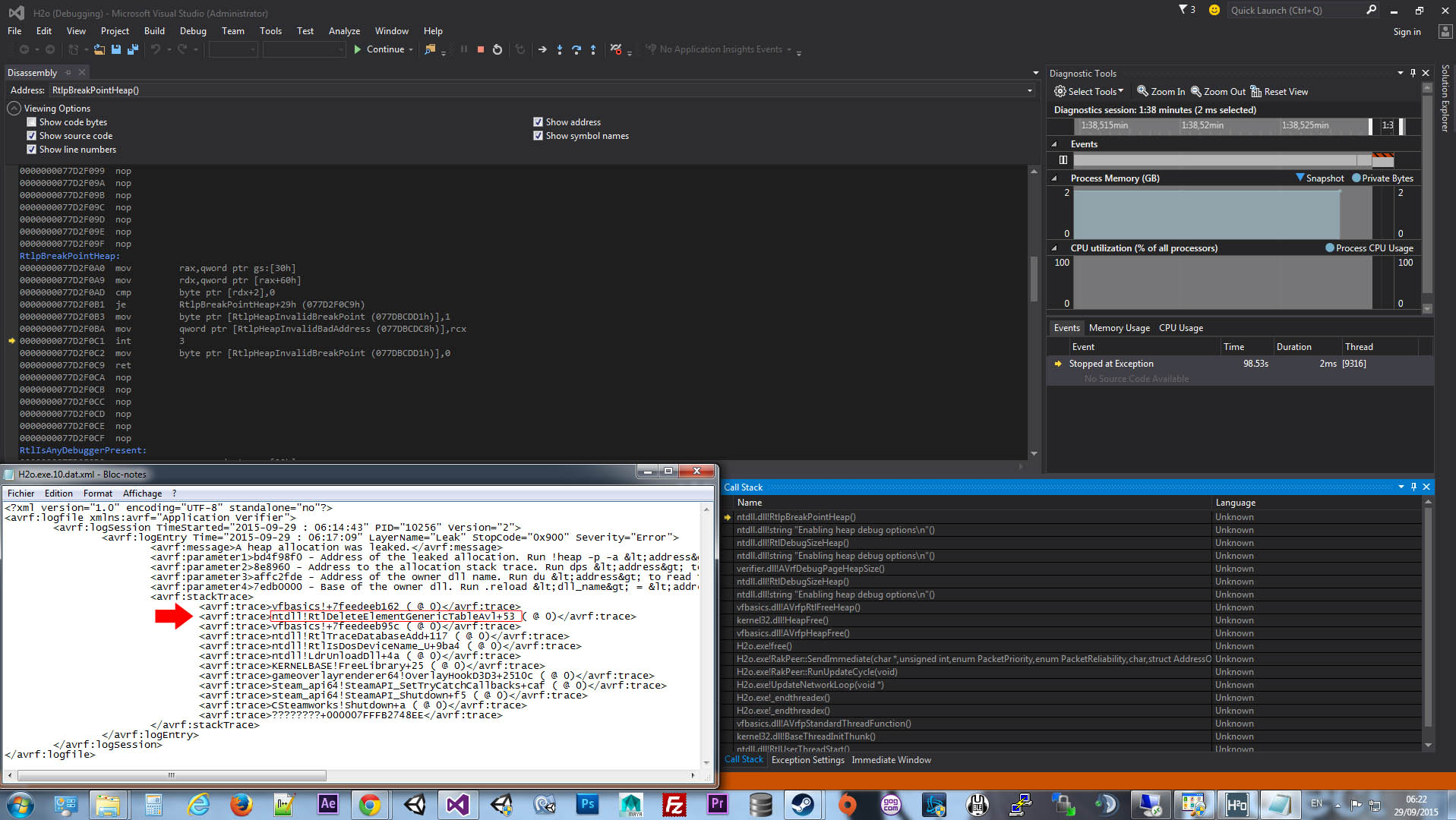The height and width of the screenshot is (820, 1456).
Task: Click the Notepad horizontal scrollbar thumb
Action: (172, 776)
